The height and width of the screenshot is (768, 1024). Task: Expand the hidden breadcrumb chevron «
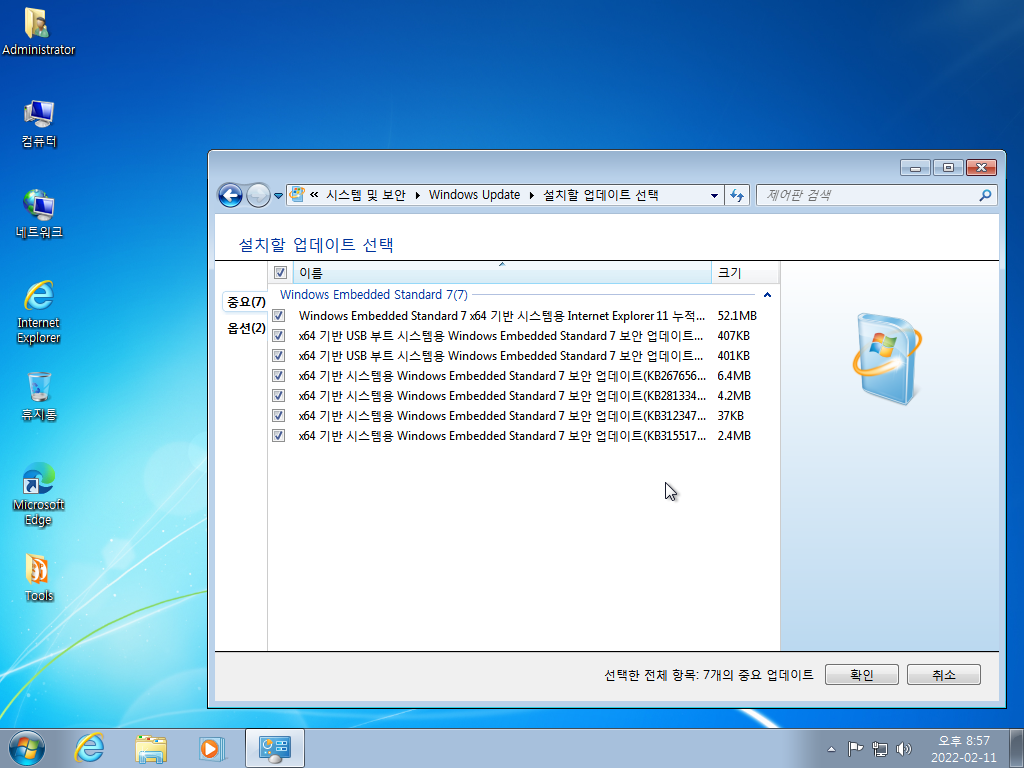click(x=314, y=195)
